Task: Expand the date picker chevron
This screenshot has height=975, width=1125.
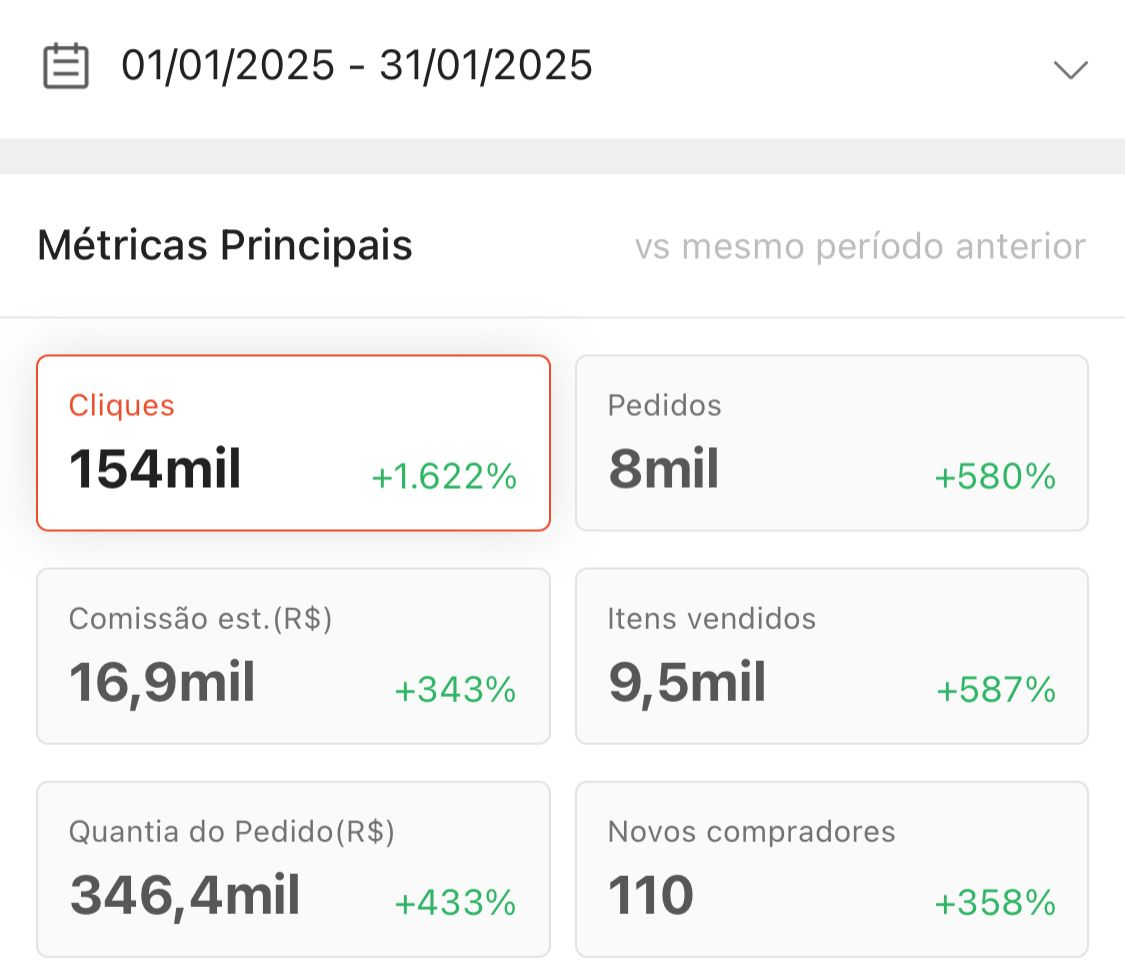Action: pos(1071,70)
